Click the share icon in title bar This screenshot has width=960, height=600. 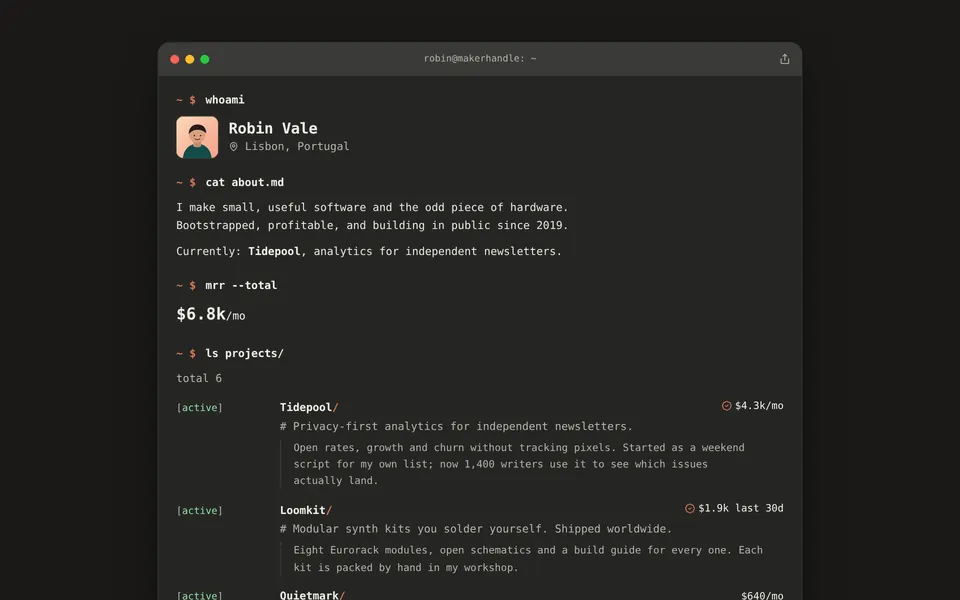(784, 59)
